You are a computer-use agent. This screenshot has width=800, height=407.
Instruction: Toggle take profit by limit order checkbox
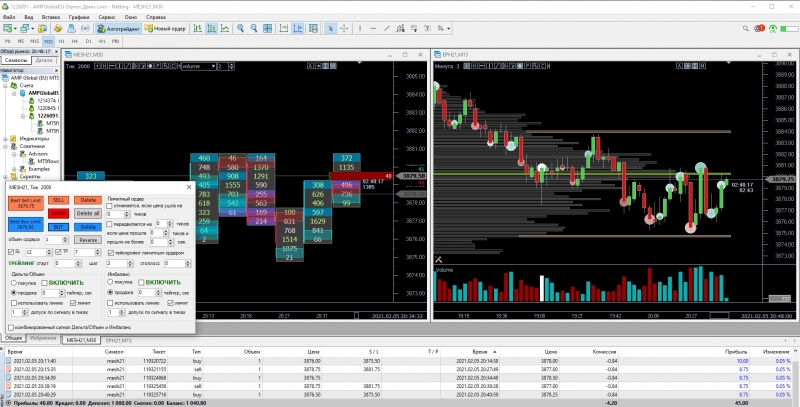(x=110, y=252)
